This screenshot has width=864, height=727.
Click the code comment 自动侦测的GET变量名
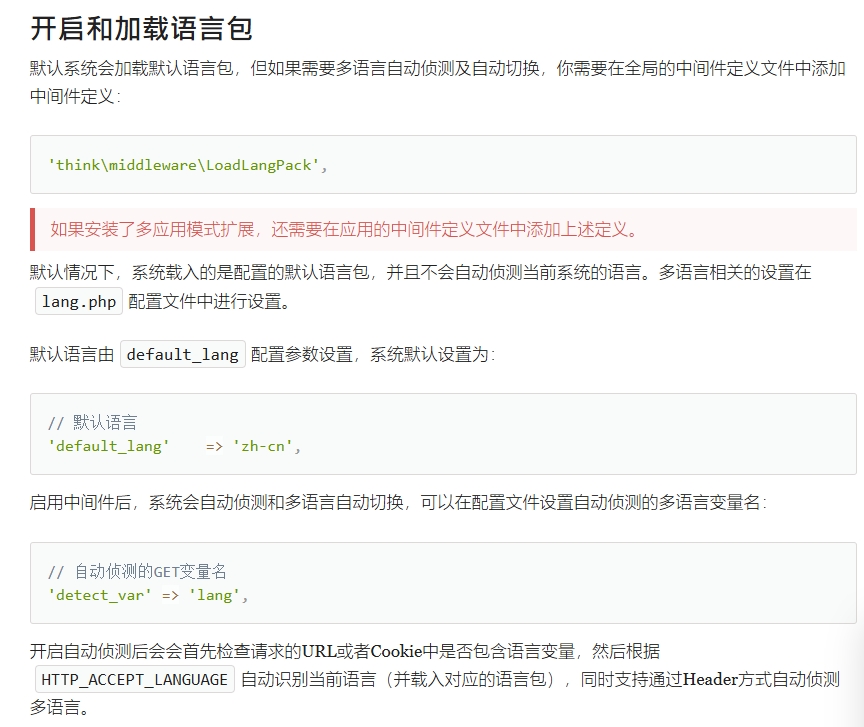tap(137, 572)
